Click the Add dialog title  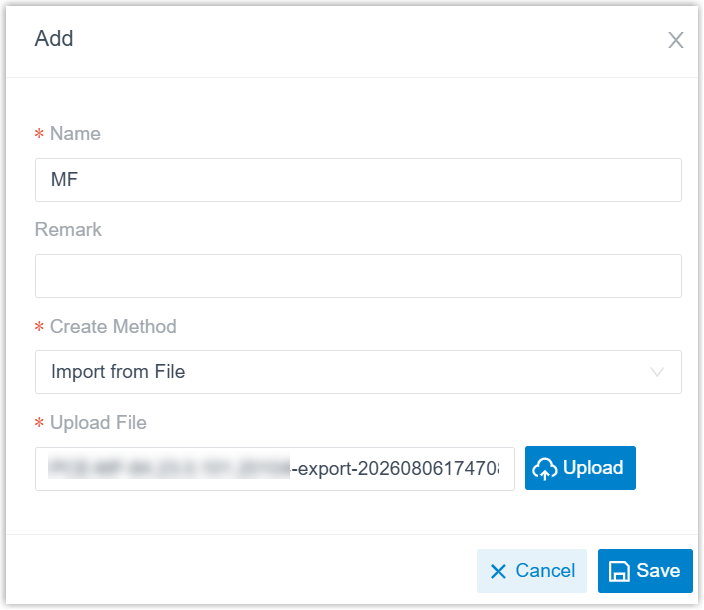tap(54, 39)
